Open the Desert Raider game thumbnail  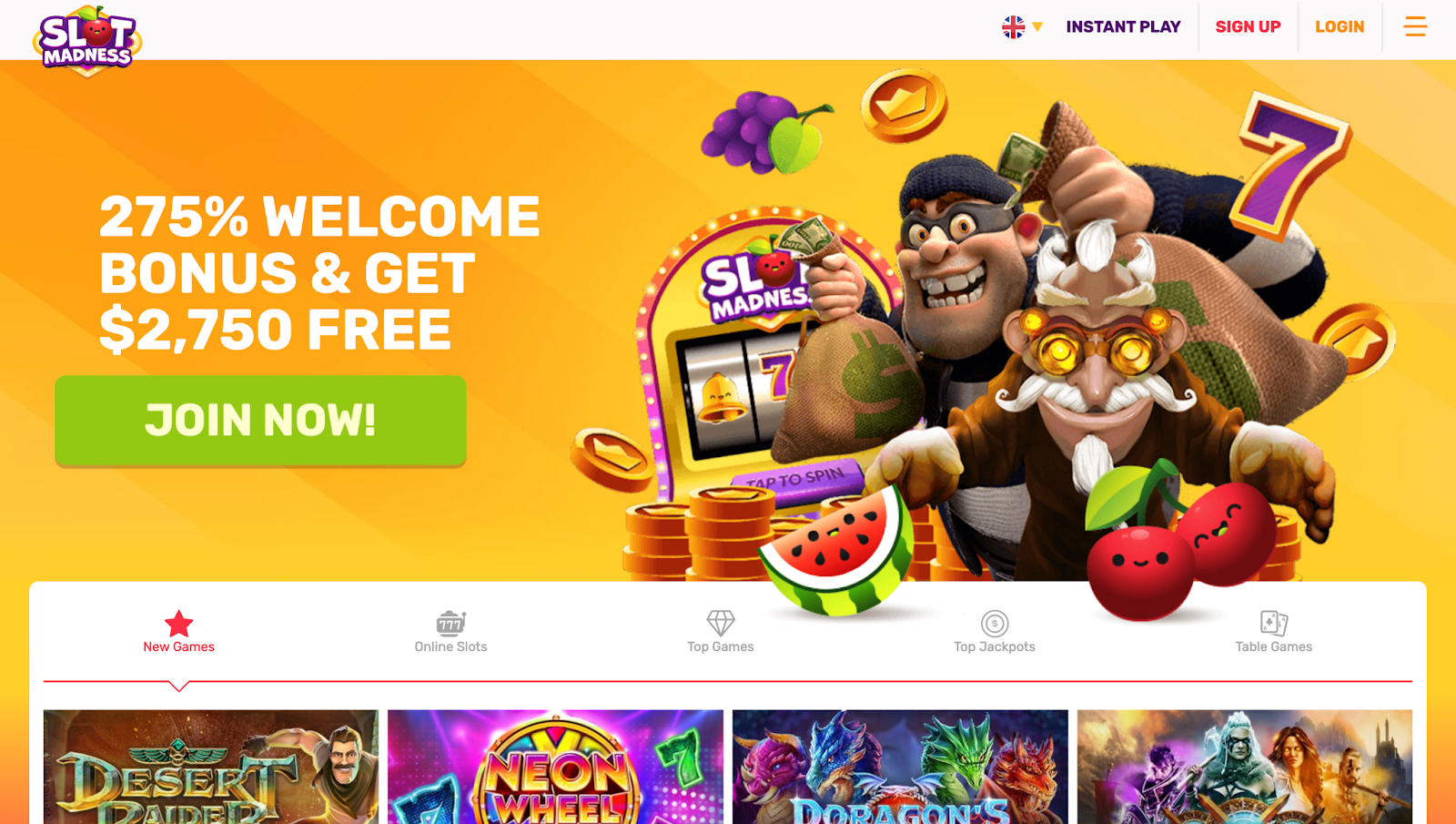click(x=211, y=767)
